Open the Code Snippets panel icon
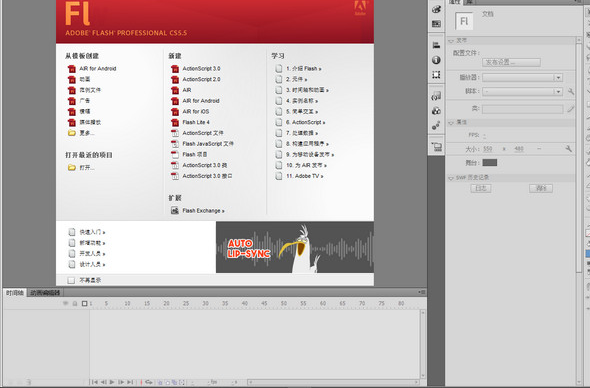 (x=436, y=96)
